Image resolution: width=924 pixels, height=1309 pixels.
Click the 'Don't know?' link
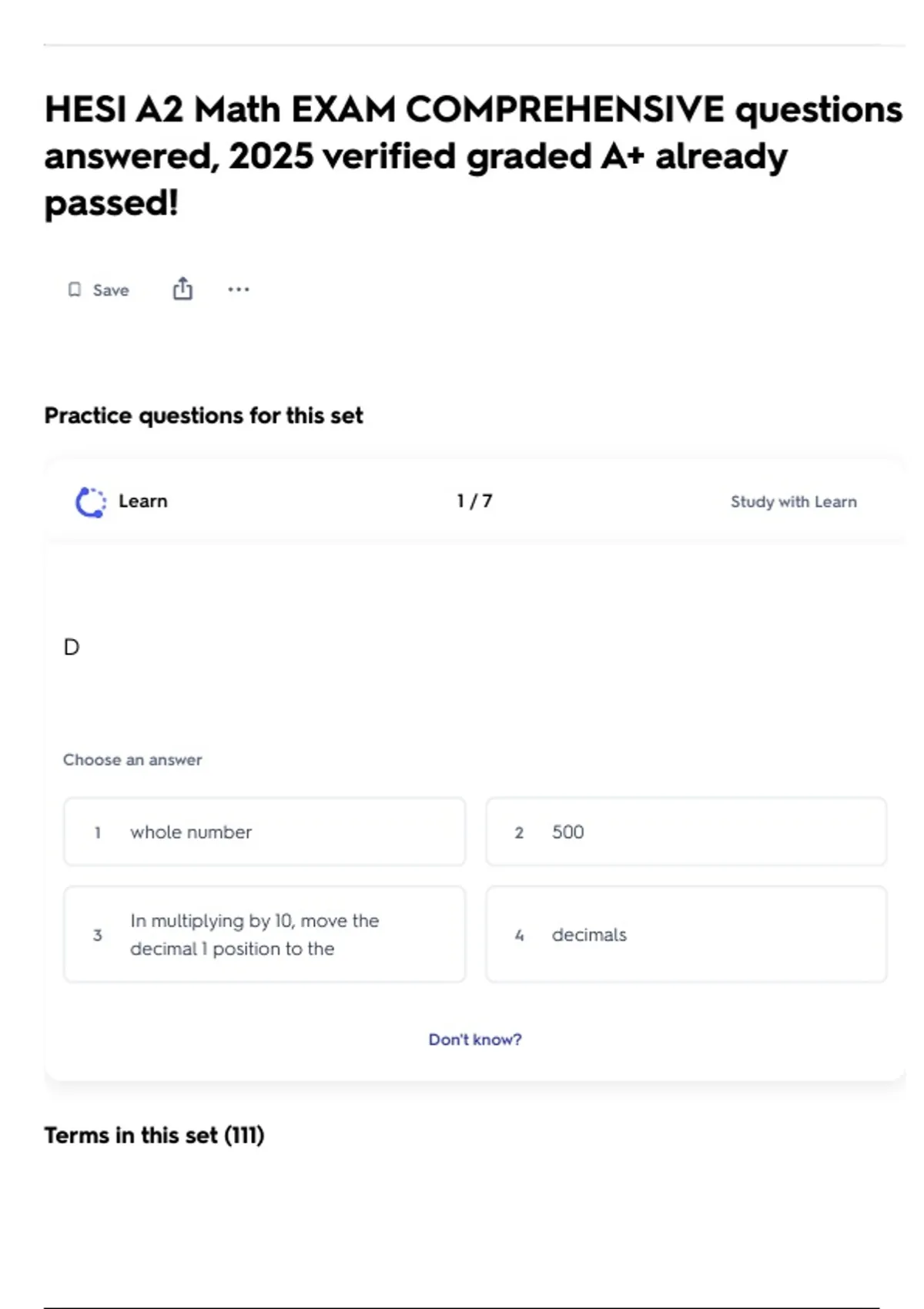474,1039
